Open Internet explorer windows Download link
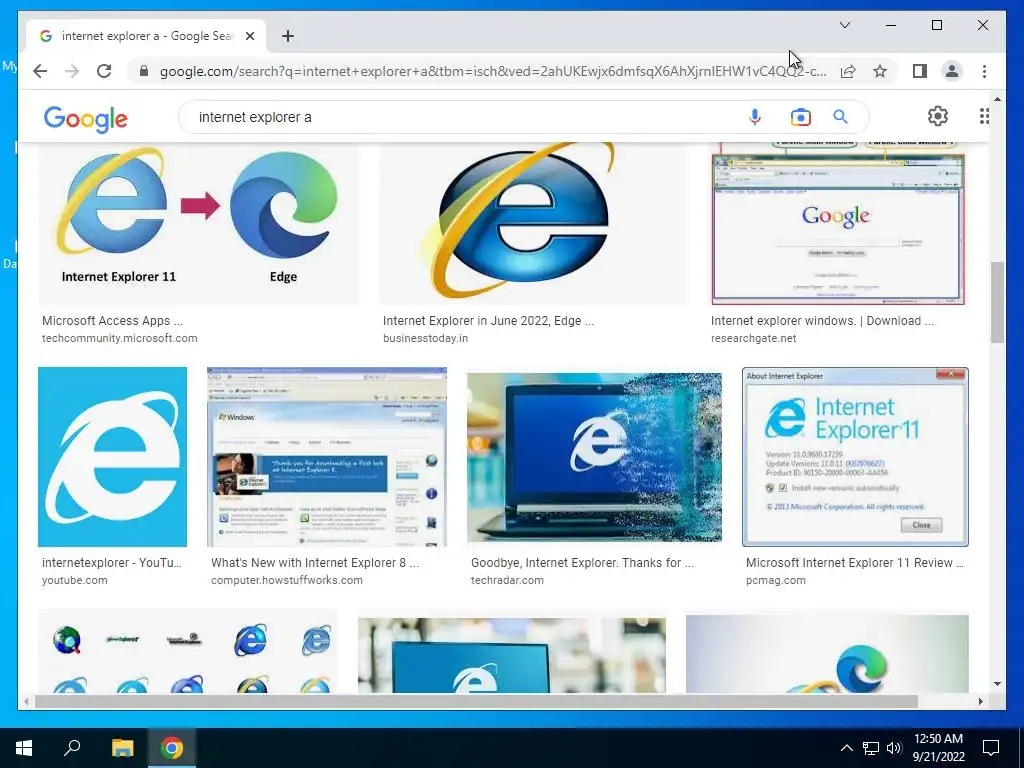 coord(822,321)
